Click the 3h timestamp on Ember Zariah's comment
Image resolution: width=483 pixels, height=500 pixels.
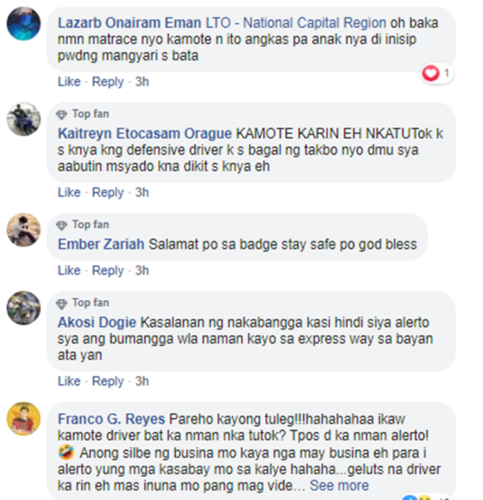pyautogui.click(x=142, y=270)
